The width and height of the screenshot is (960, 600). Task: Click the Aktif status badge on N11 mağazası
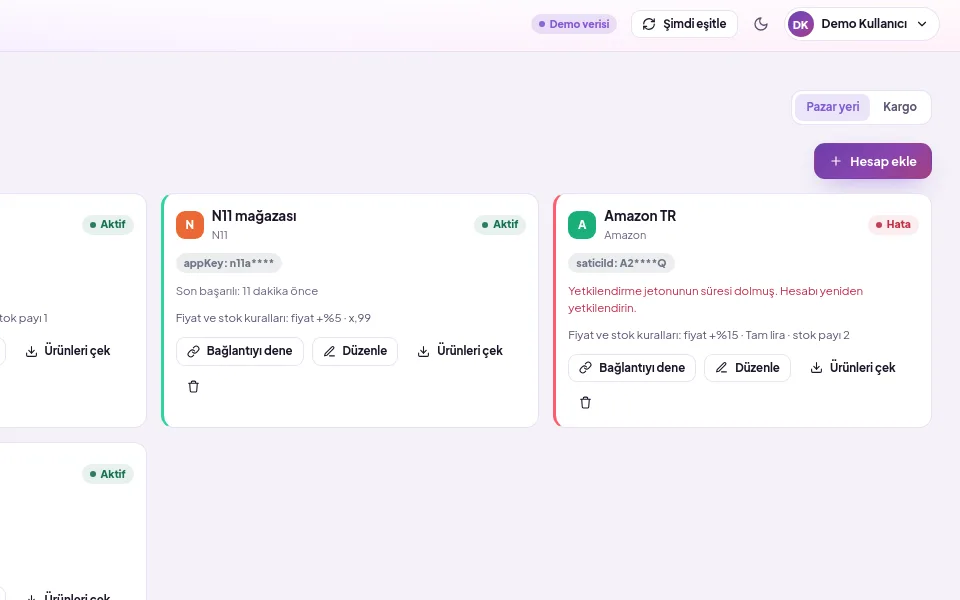point(500,225)
